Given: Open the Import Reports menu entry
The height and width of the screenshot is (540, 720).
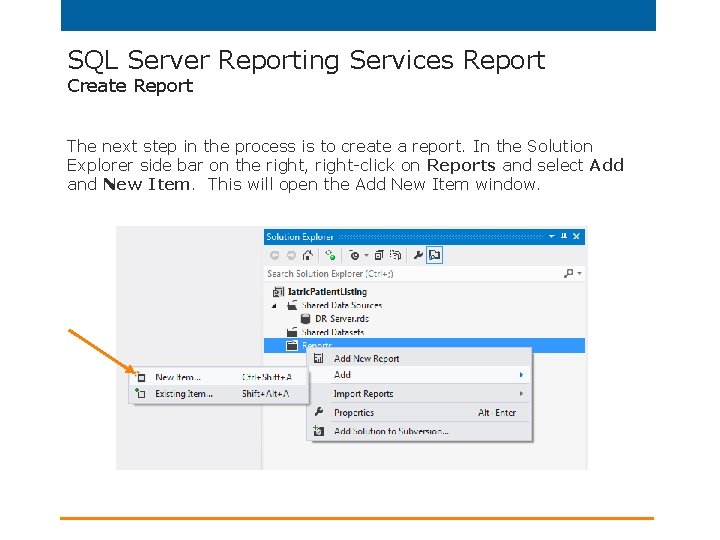Looking at the screenshot, I should coord(420,394).
